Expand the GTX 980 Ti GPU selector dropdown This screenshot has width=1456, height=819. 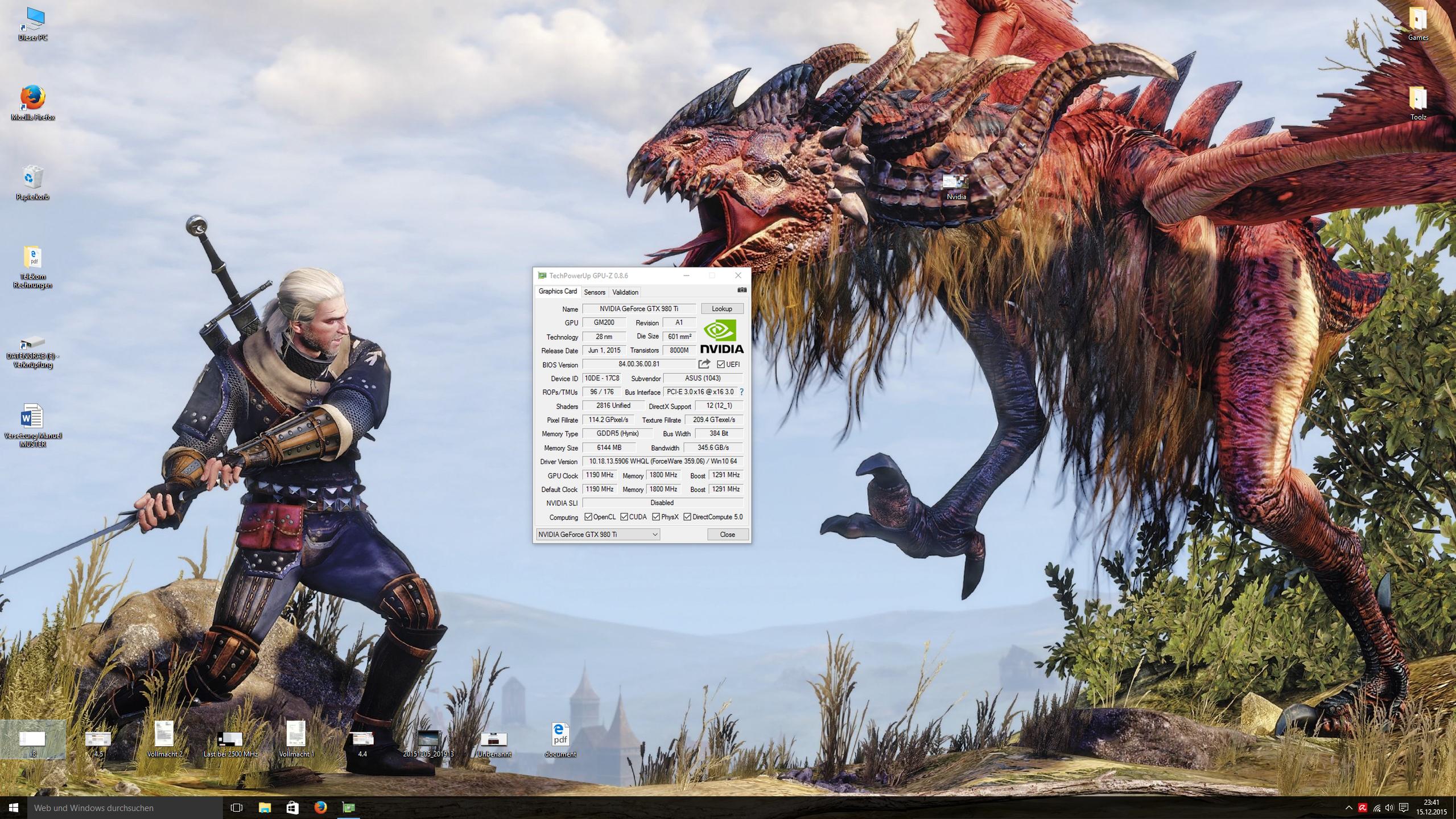tap(655, 534)
